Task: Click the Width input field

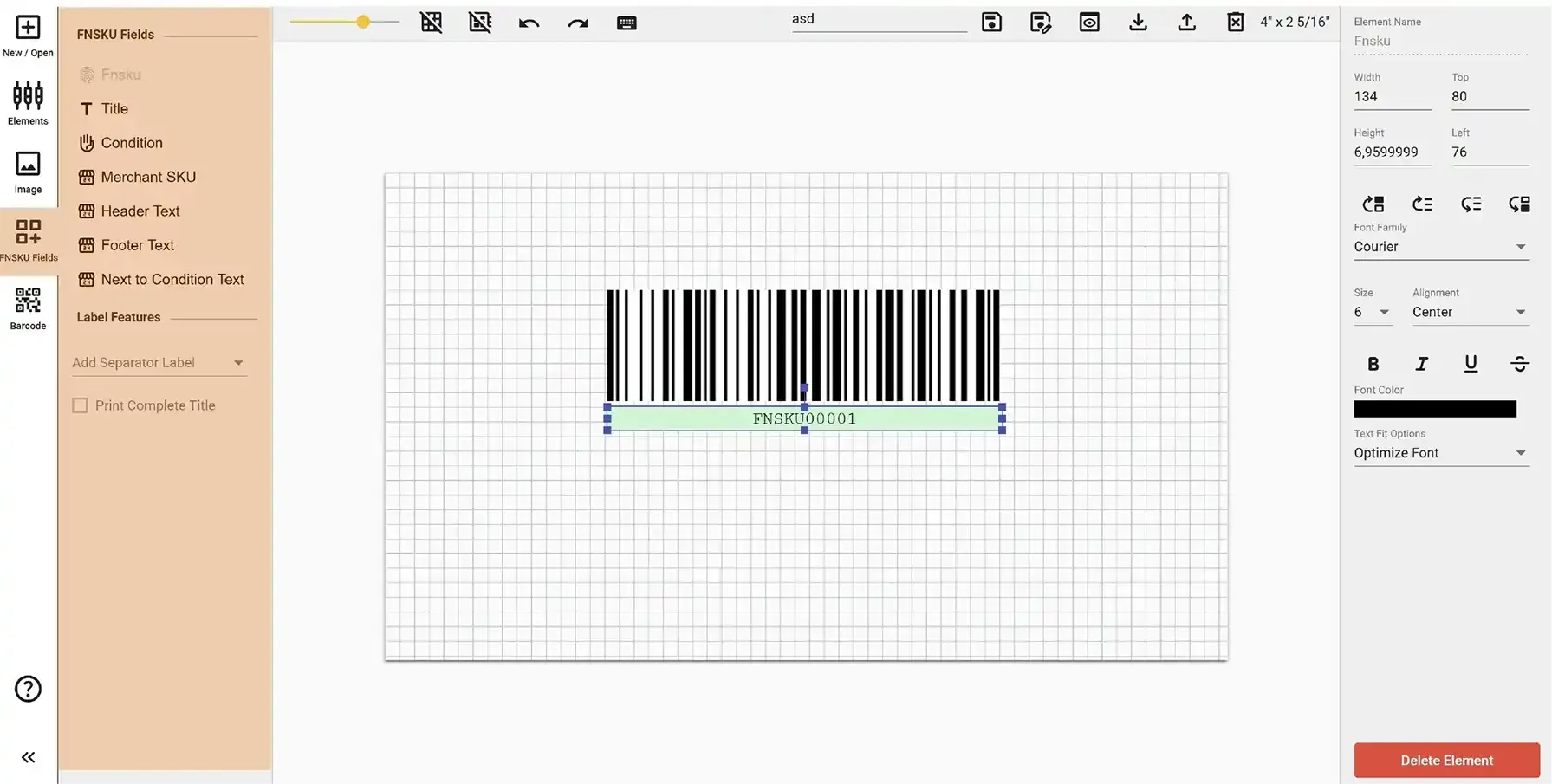Action: (x=1393, y=97)
